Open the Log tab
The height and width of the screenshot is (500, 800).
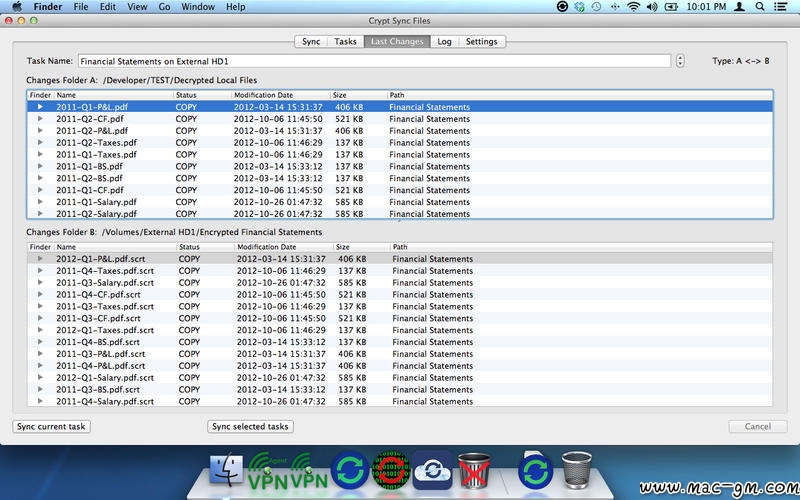tap(444, 41)
